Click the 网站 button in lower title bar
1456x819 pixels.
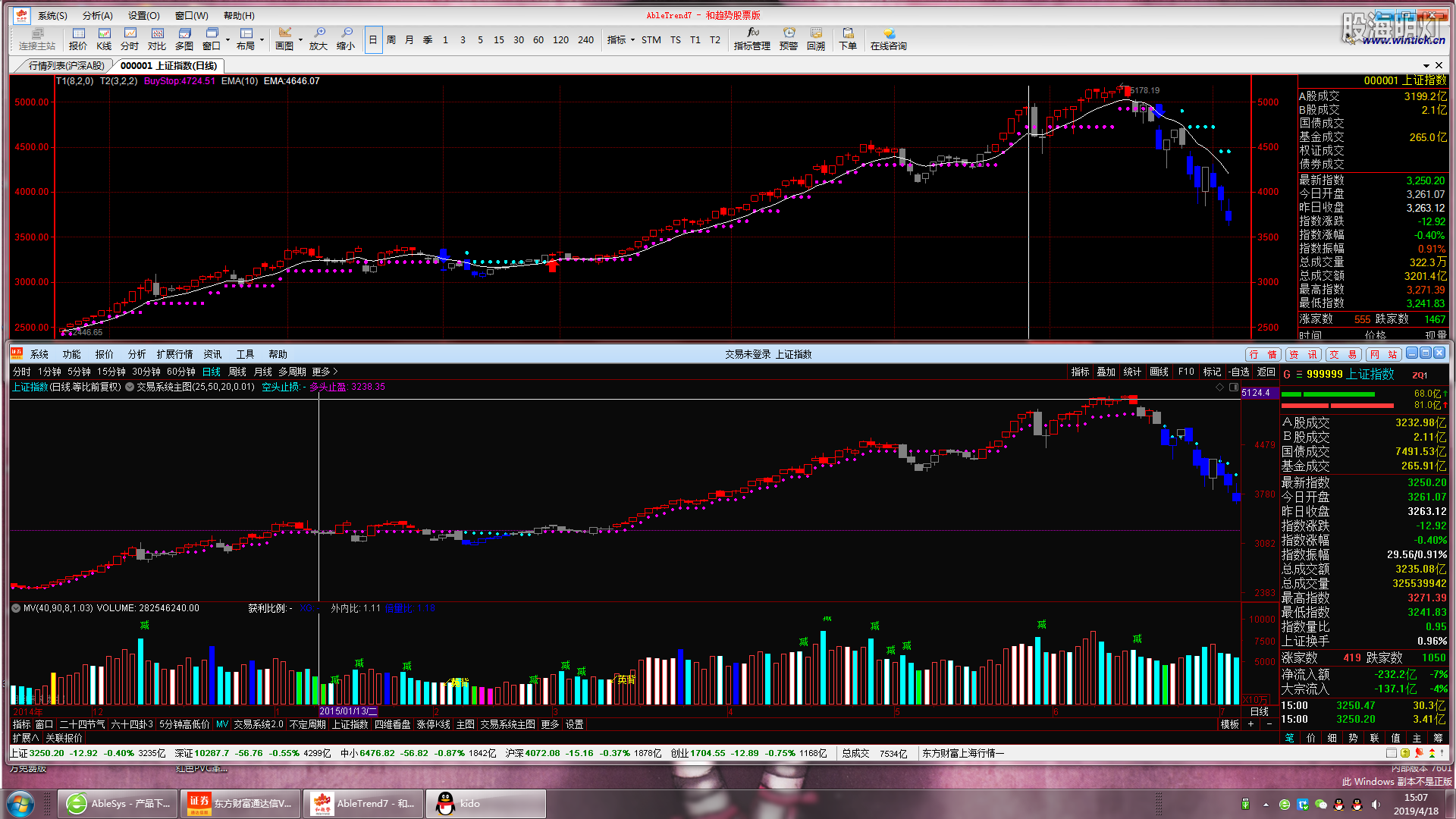pos(1383,354)
